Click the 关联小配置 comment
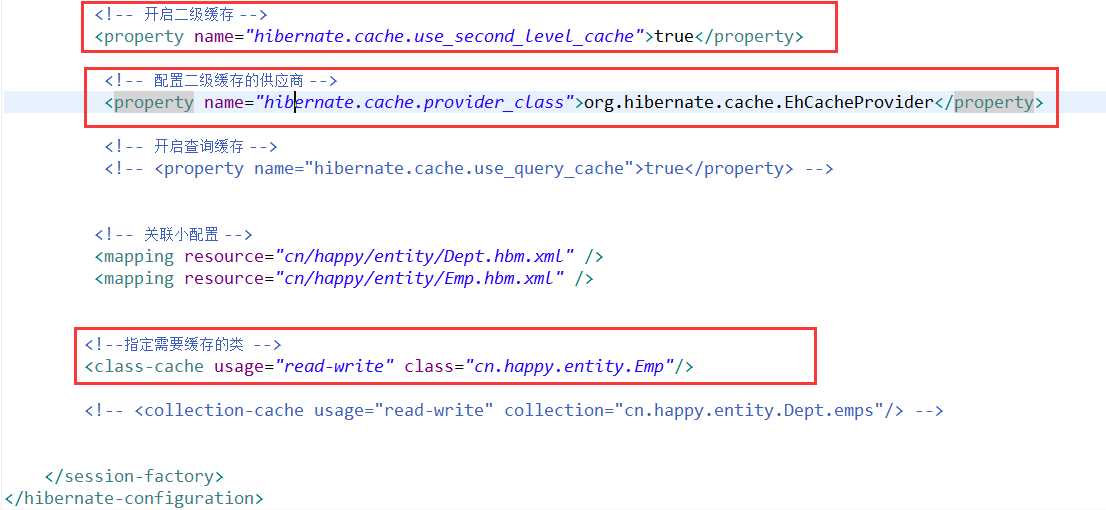This screenshot has height=510, width=1106. (173, 235)
